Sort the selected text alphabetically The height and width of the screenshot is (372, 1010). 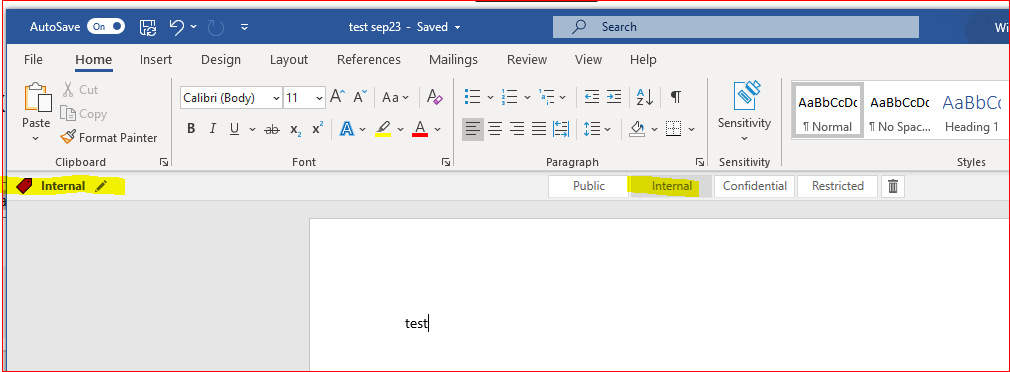[x=645, y=97]
